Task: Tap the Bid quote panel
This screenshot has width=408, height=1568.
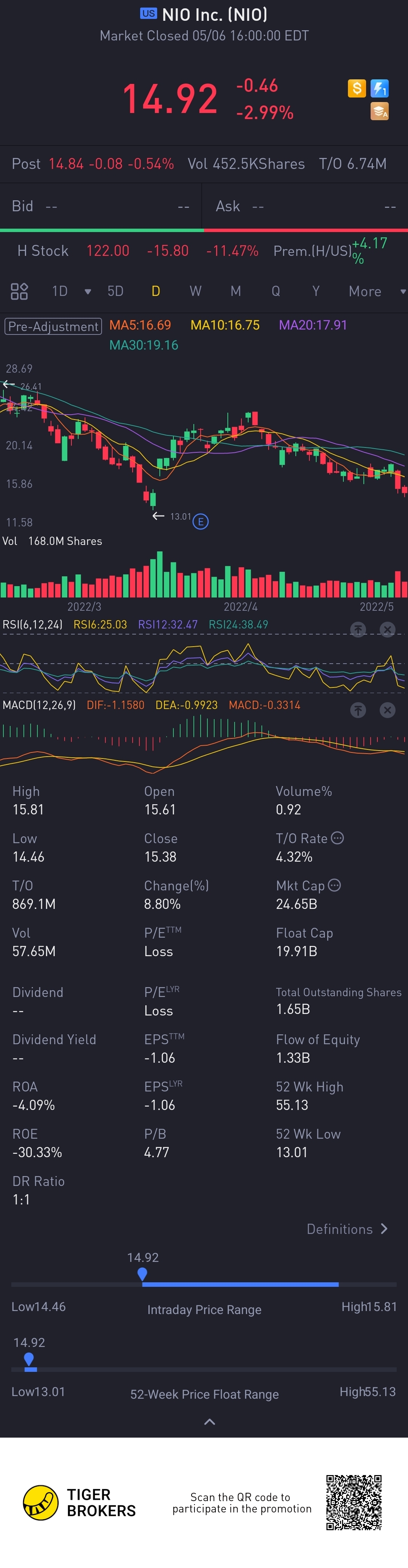Action: click(100, 206)
